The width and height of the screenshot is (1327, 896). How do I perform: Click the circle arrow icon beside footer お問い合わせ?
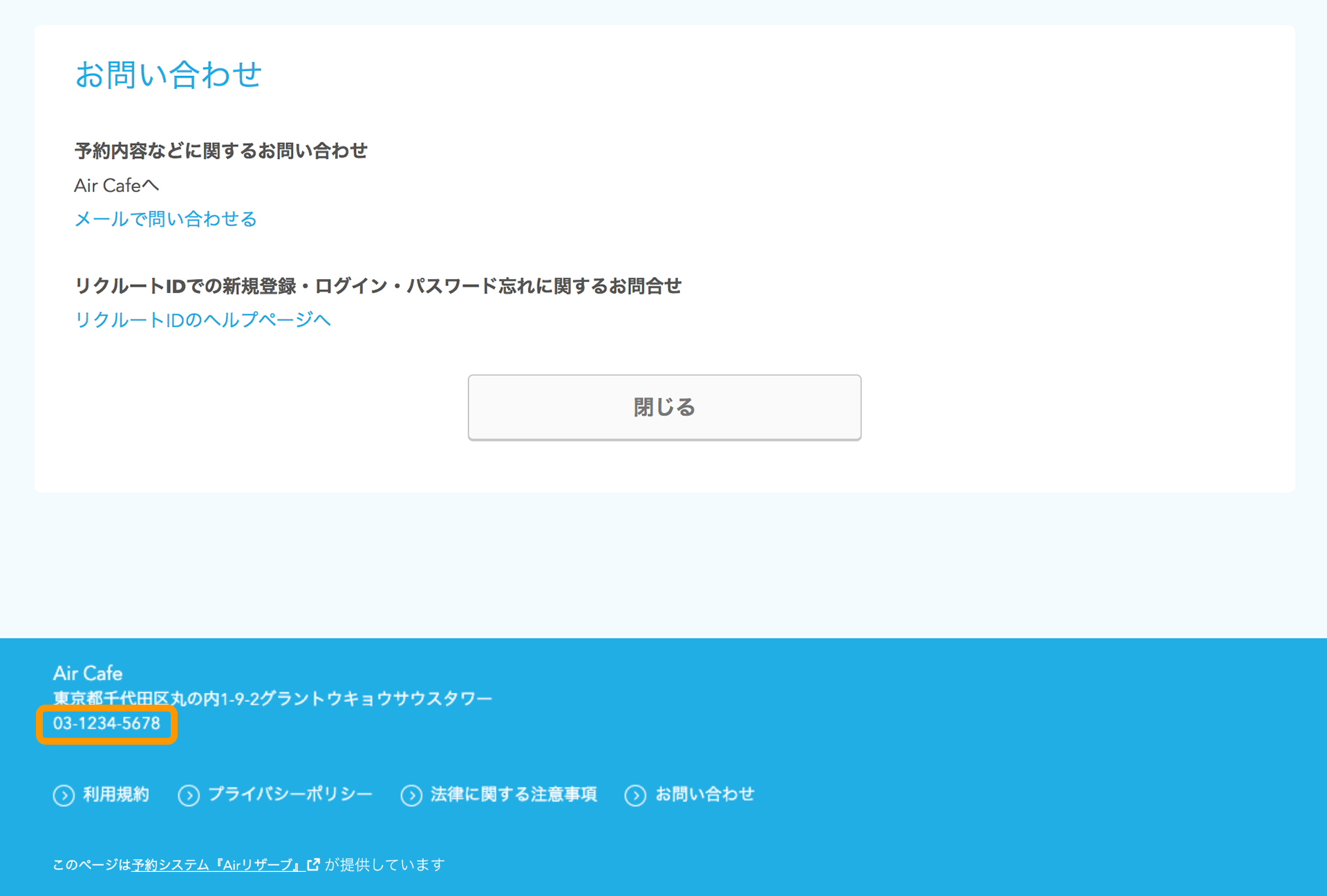[x=636, y=795]
